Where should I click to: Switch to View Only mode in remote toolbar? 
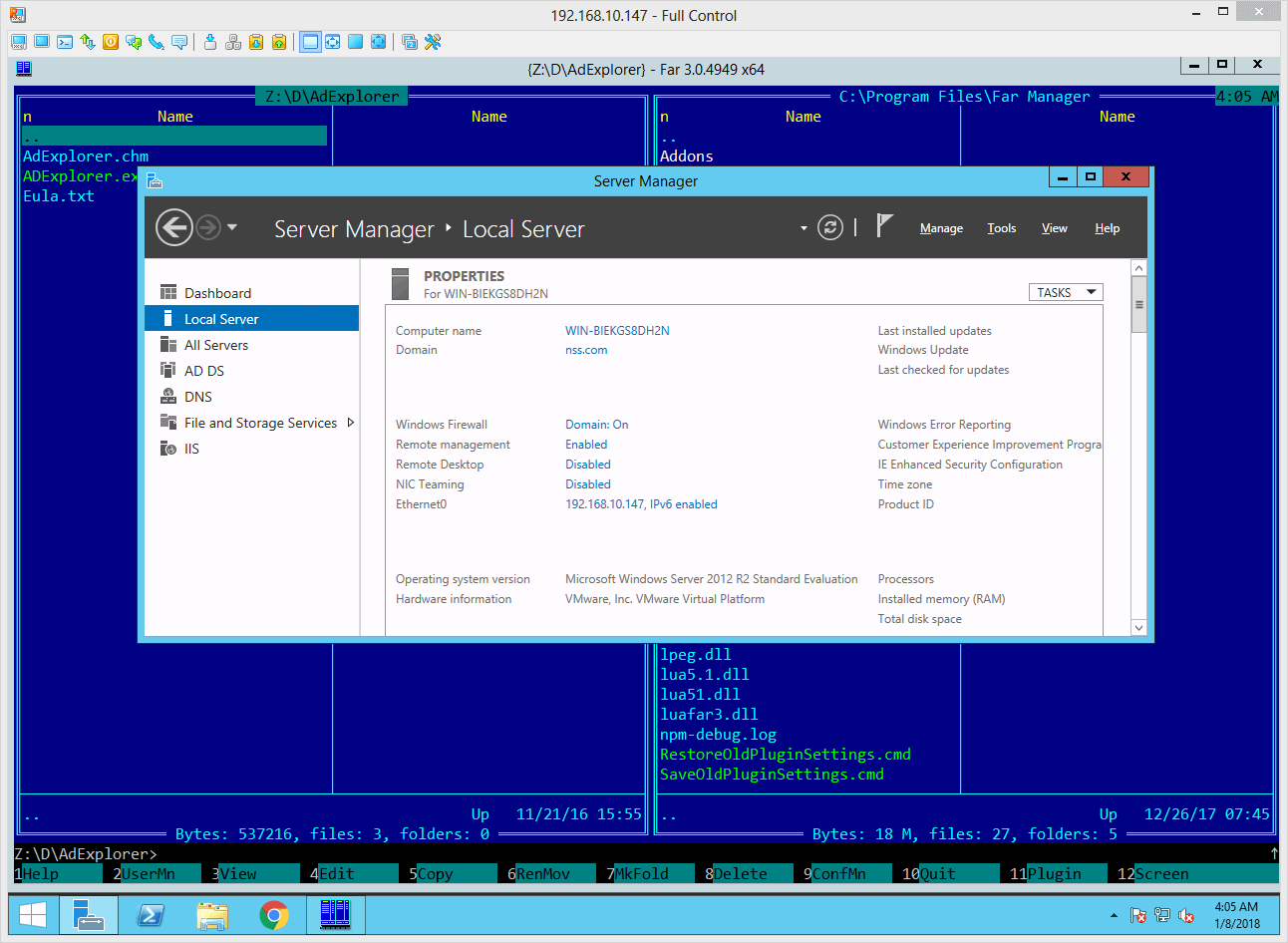coord(42,42)
